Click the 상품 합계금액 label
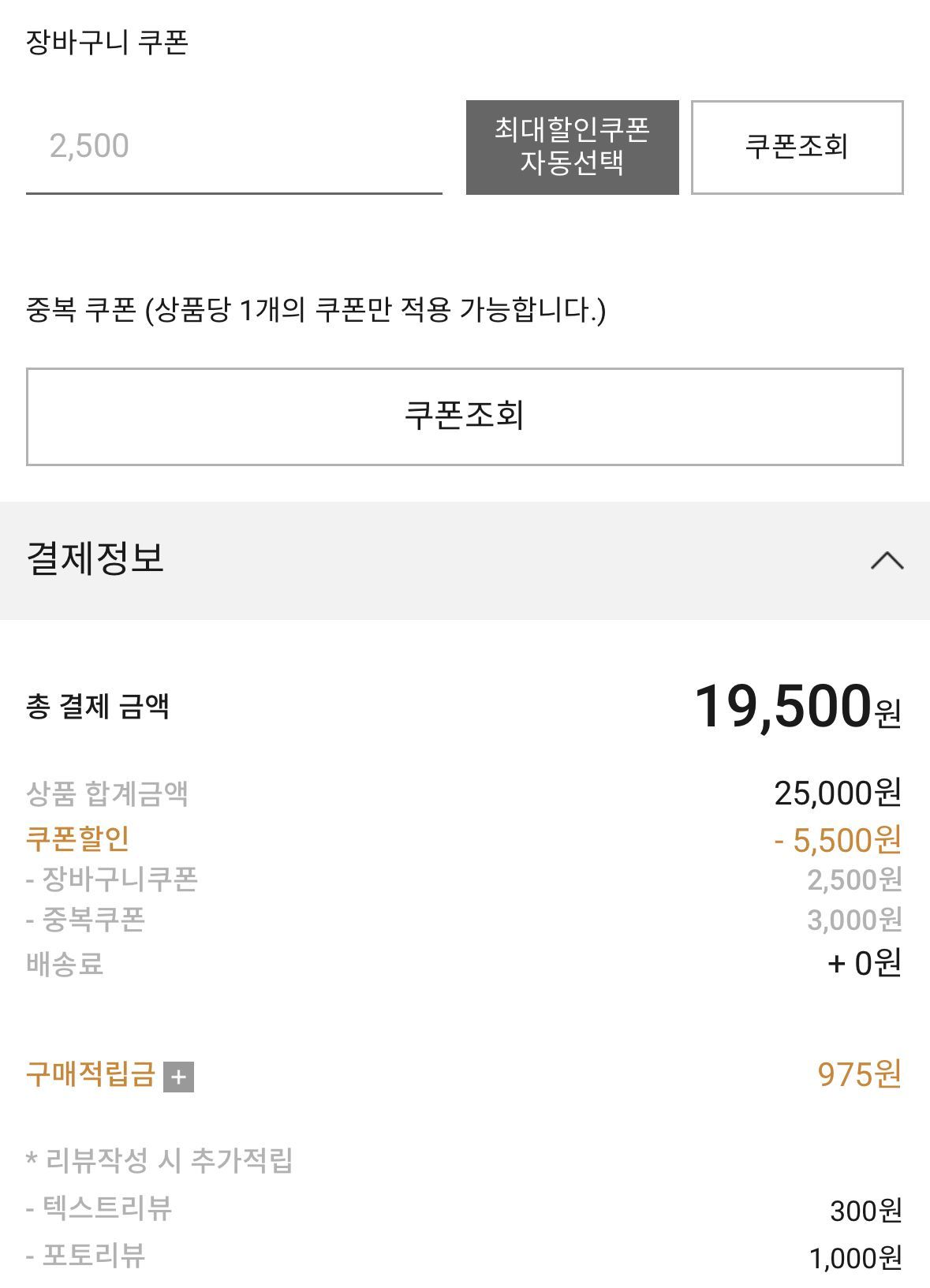930x1288 pixels. tap(107, 793)
